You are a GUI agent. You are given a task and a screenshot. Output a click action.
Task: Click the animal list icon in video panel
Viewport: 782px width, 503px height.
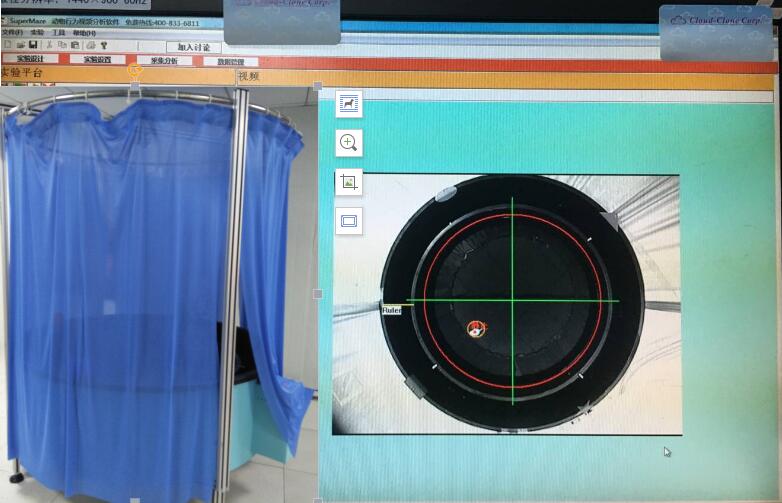pos(349,104)
